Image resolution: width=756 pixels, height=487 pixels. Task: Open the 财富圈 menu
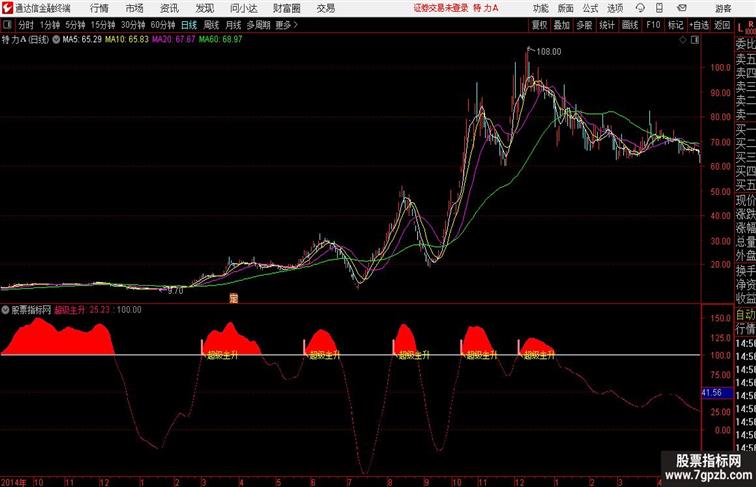coord(287,8)
